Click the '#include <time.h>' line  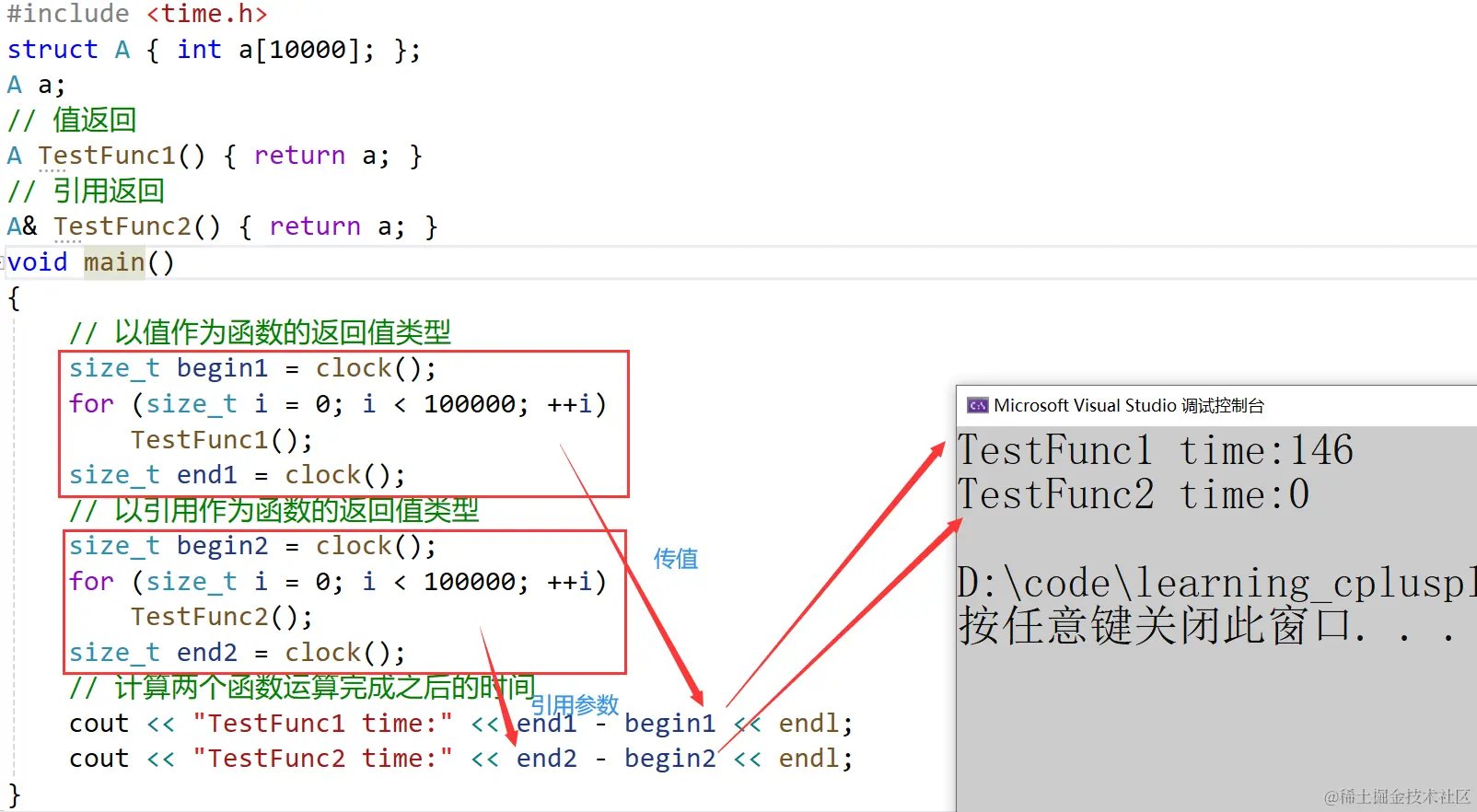click(x=137, y=13)
